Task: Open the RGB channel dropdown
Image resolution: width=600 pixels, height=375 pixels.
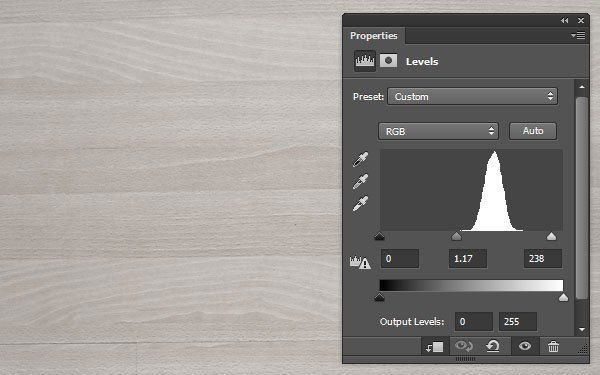Action: [438, 131]
